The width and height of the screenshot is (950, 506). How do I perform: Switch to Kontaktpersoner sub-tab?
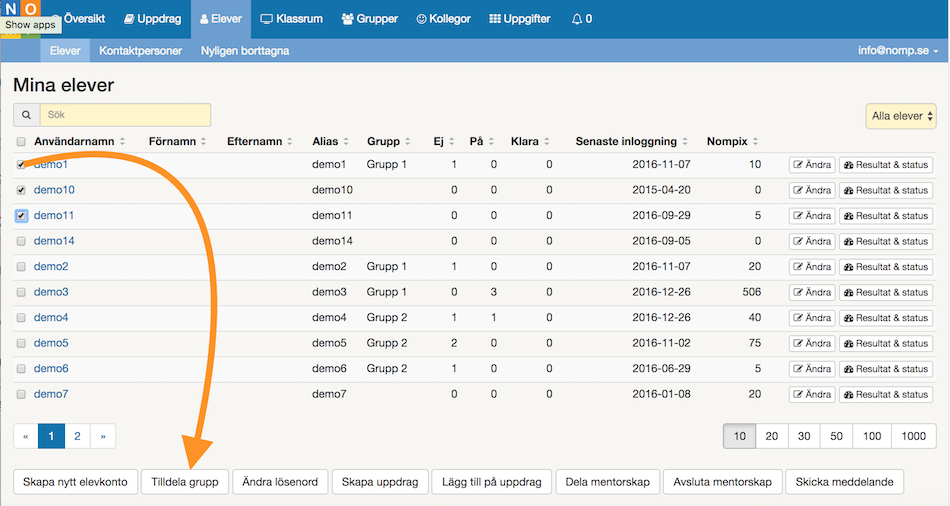140,50
